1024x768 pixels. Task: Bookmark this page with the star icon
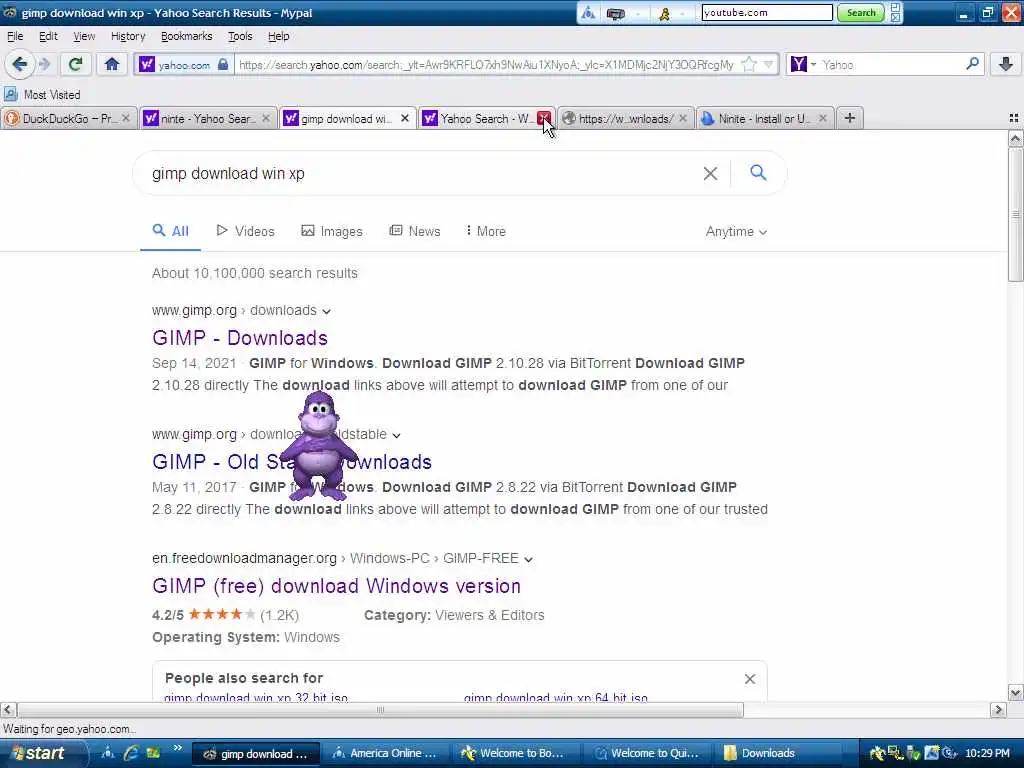pos(748,64)
